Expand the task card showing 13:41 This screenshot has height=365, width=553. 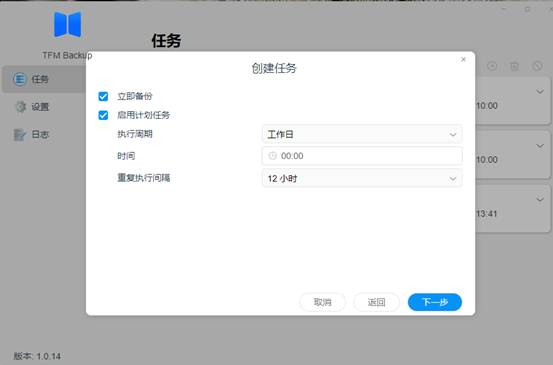pos(540,199)
